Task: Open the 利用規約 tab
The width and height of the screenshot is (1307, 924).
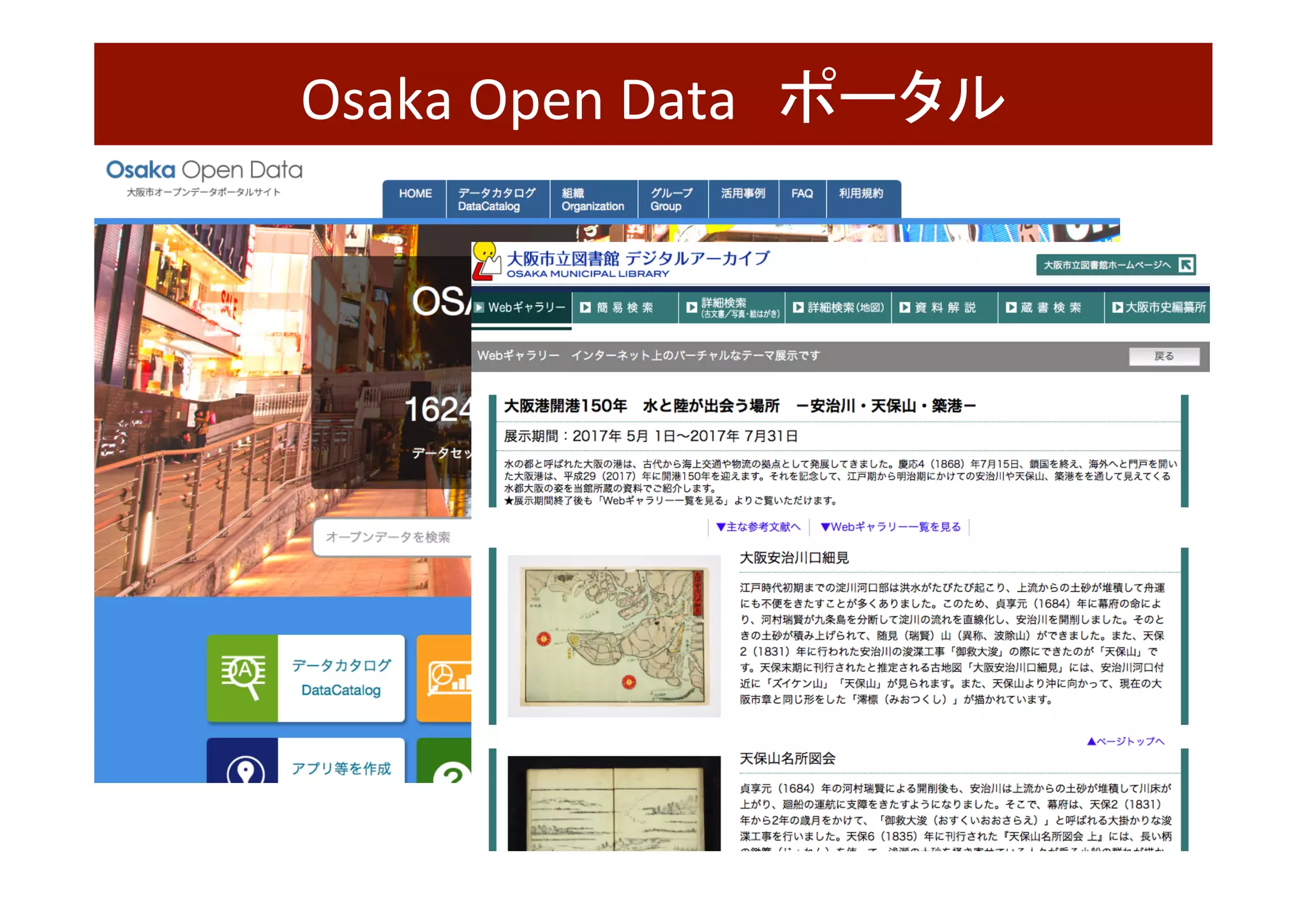Action: click(863, 199)
